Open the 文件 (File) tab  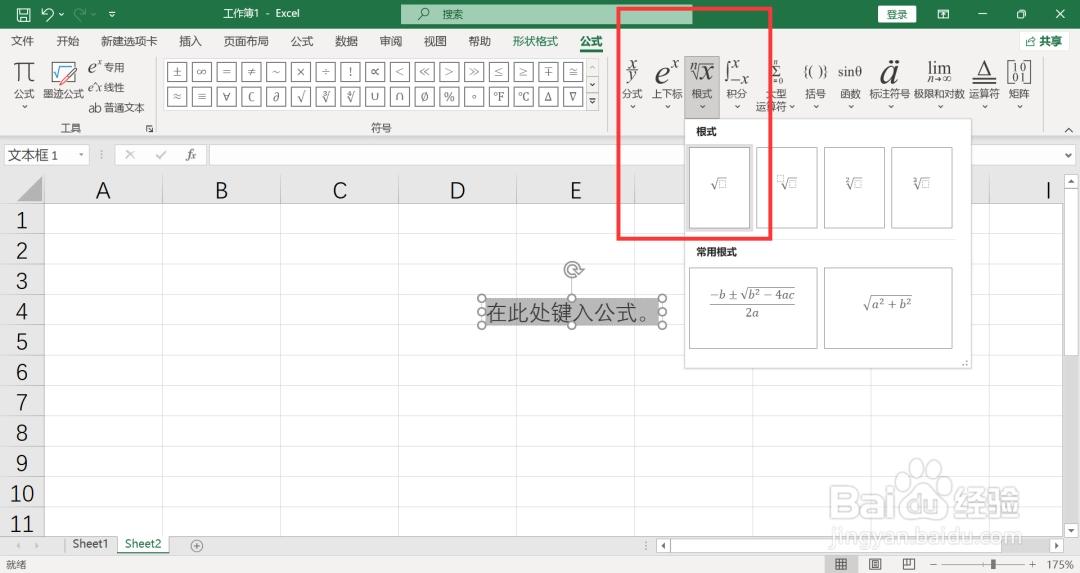click(x=22, y=41)
